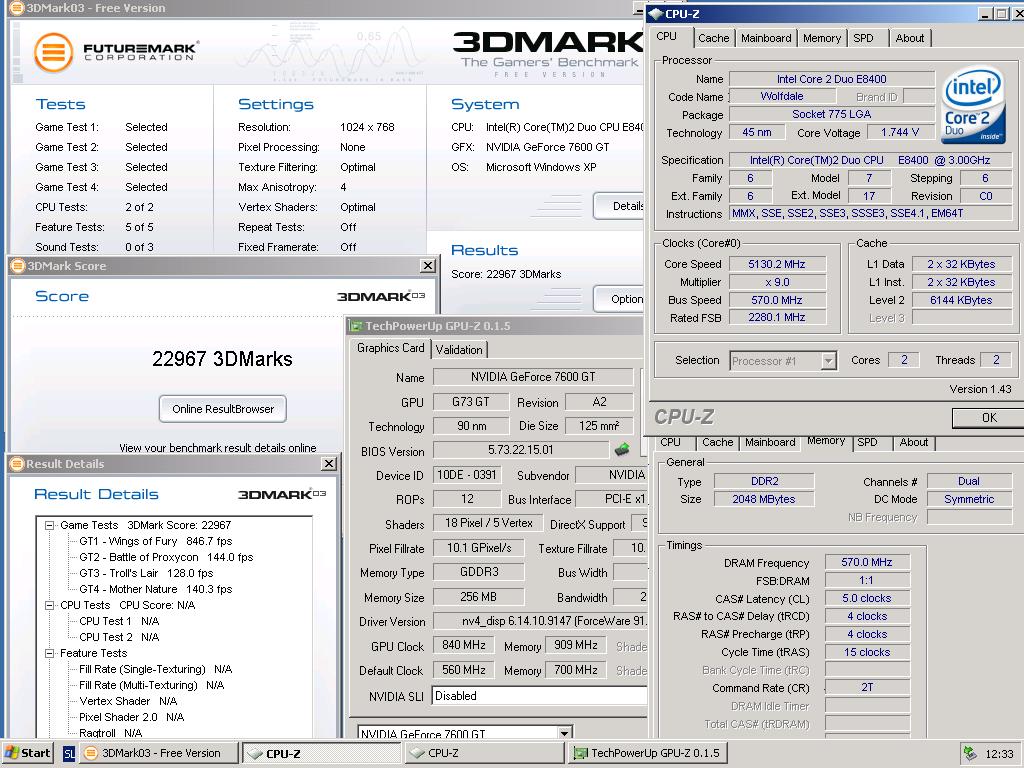1024x768 pixels.
Task: Switch to 3DMark03 taskbar button
Action: (159, 753)
